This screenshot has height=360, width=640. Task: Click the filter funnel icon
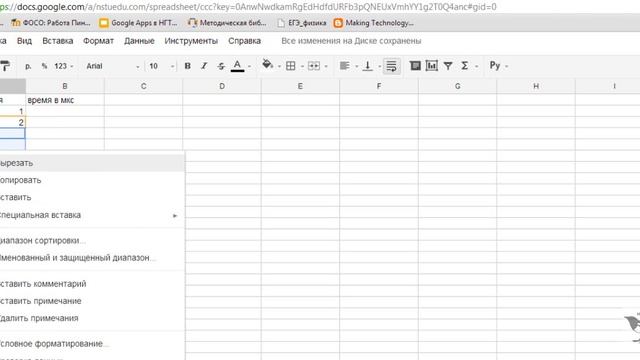(448, 66)
